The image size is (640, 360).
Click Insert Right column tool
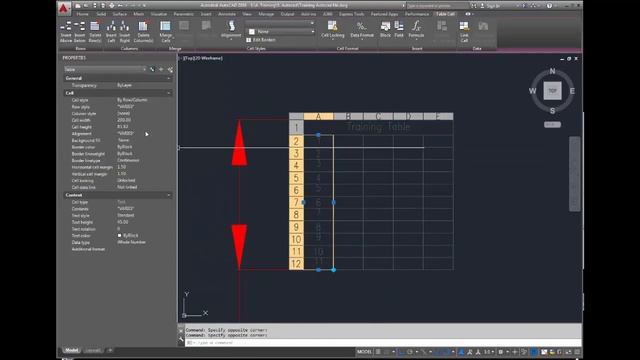(x=124, y=32)
